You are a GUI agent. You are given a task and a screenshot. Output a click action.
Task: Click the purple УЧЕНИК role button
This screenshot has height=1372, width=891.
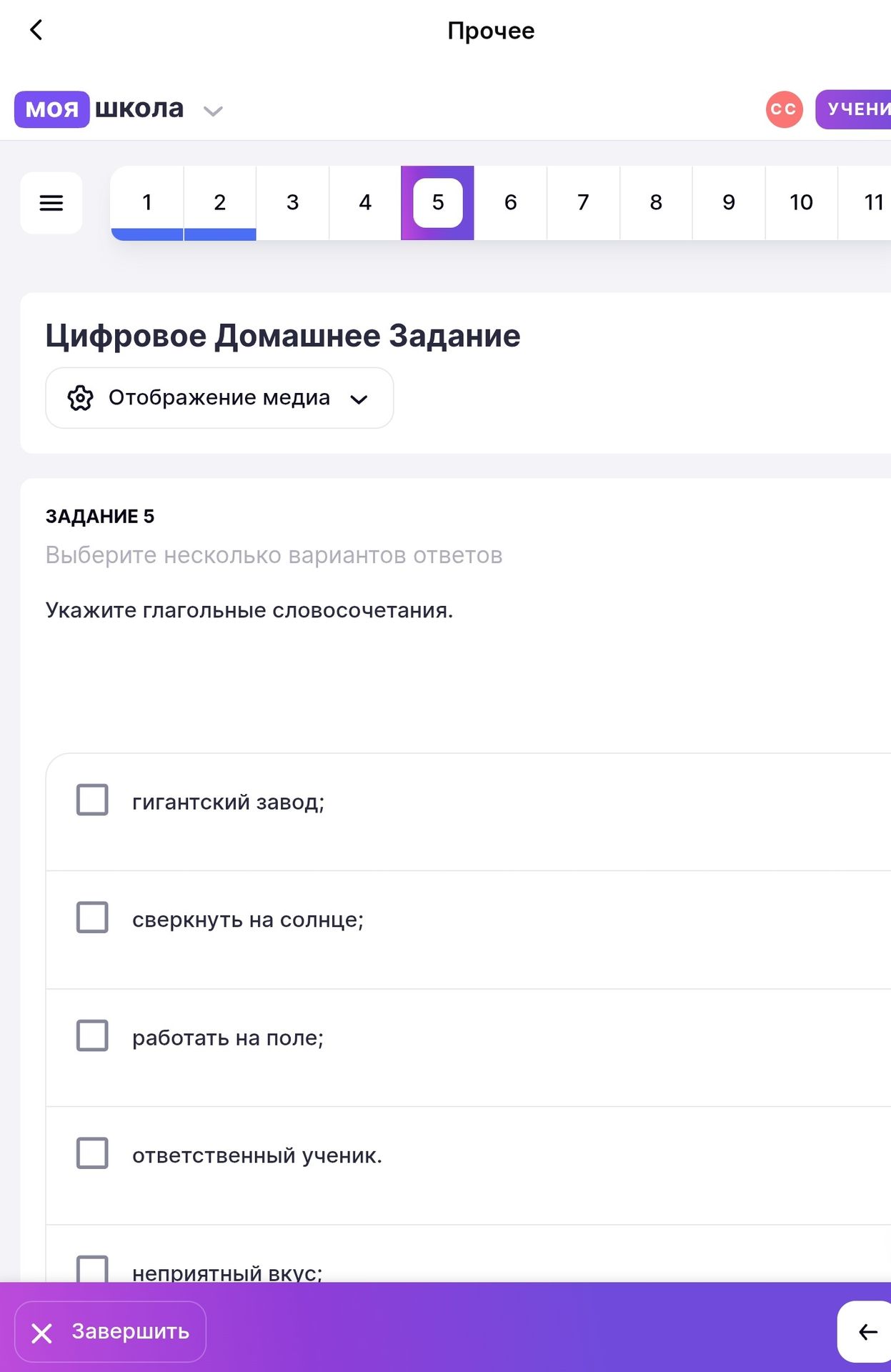[853, 109]
